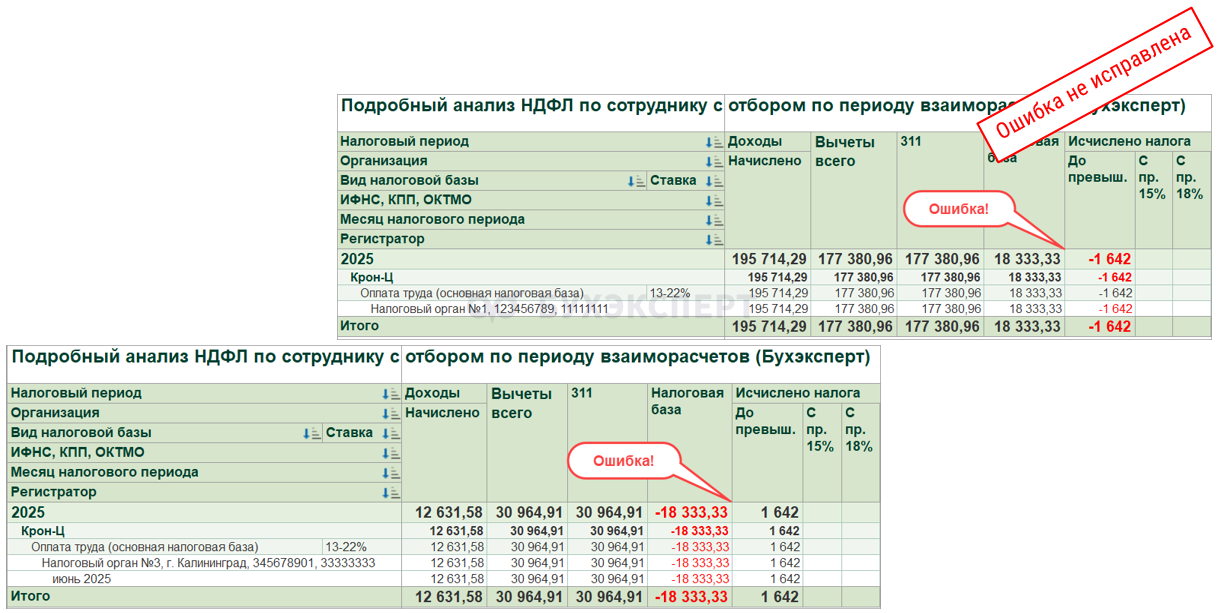Click sort icon for ИФНС, КПП, ОКТМО, lower report
Image resolution: width=1217 pixels, height=613 pixels.
click(x=391, y=453)
